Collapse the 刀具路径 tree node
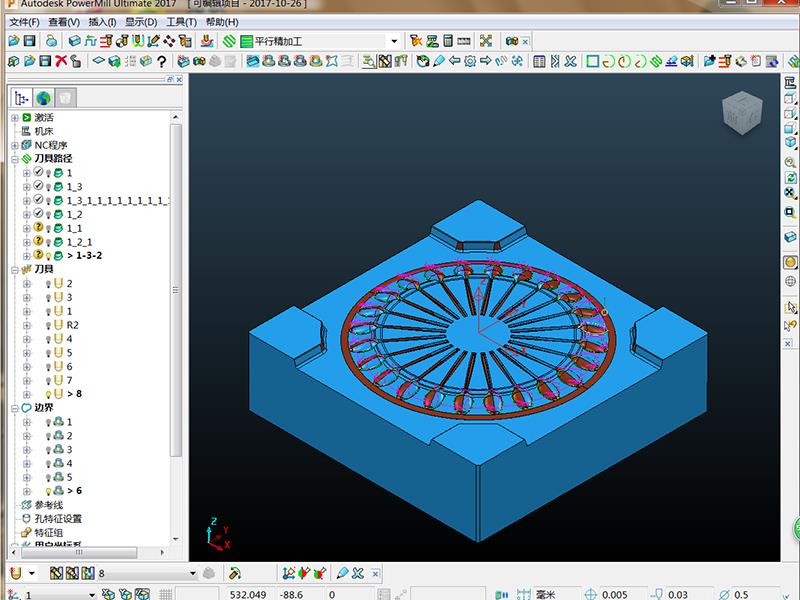Viewport: 800px width, 600px height. click(15, 159)
